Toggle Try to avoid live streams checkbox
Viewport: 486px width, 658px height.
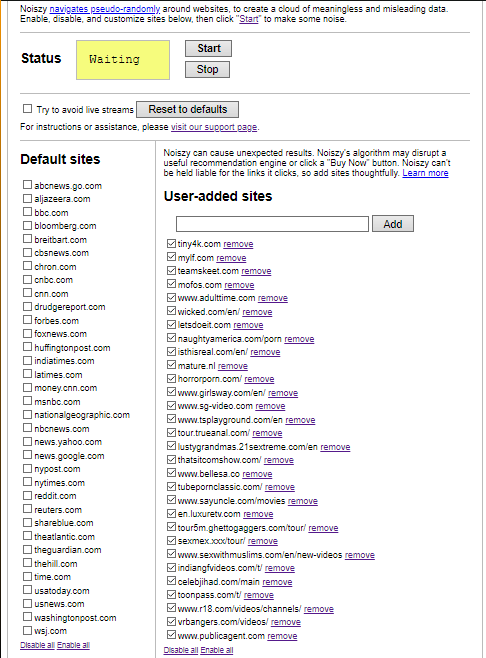[x=27, y=109]
